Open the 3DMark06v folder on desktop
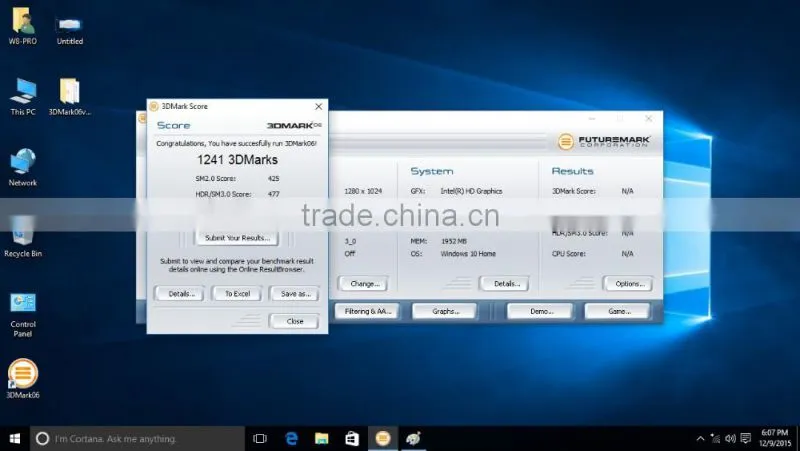 (x=70, y=97)
